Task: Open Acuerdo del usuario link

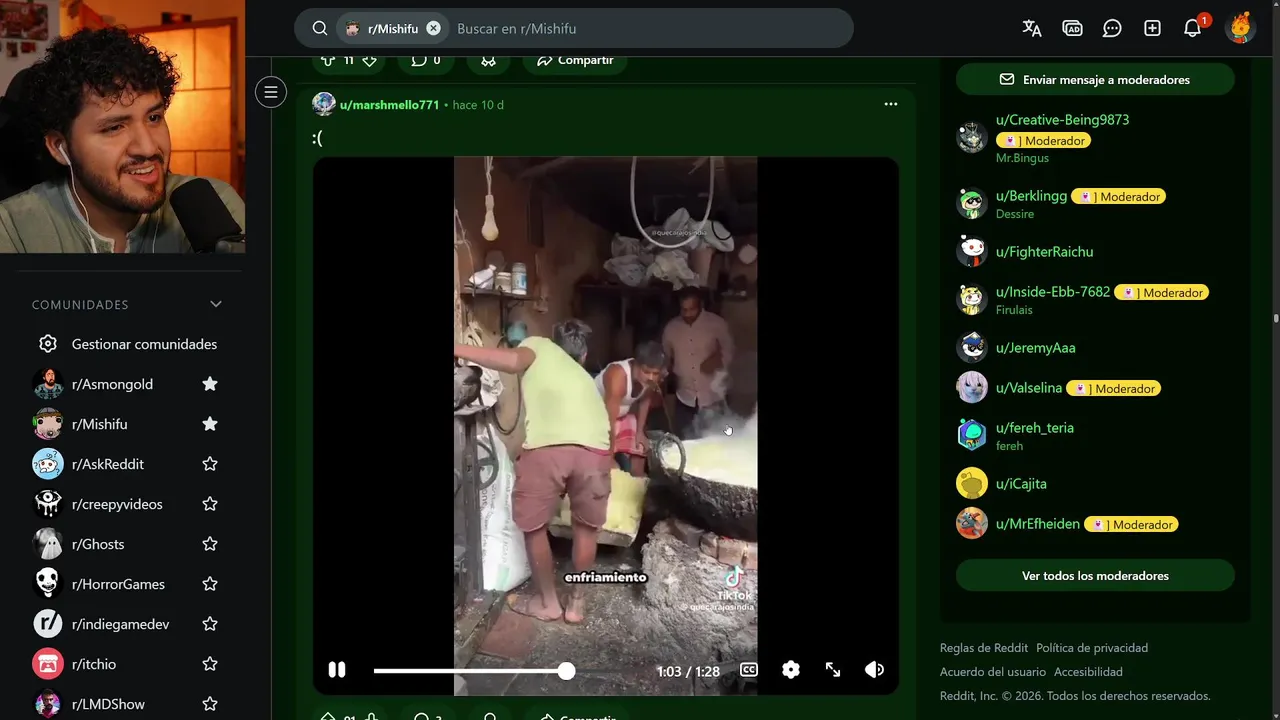Action: tap(993, 672)
